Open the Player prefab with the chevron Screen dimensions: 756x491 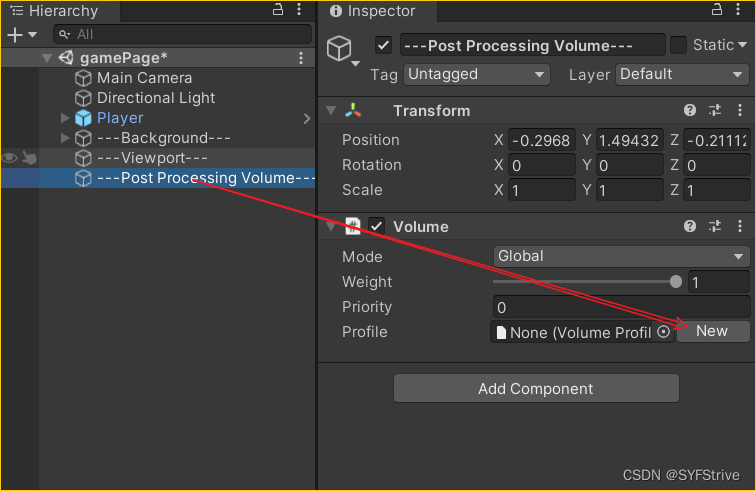[307, 118]
